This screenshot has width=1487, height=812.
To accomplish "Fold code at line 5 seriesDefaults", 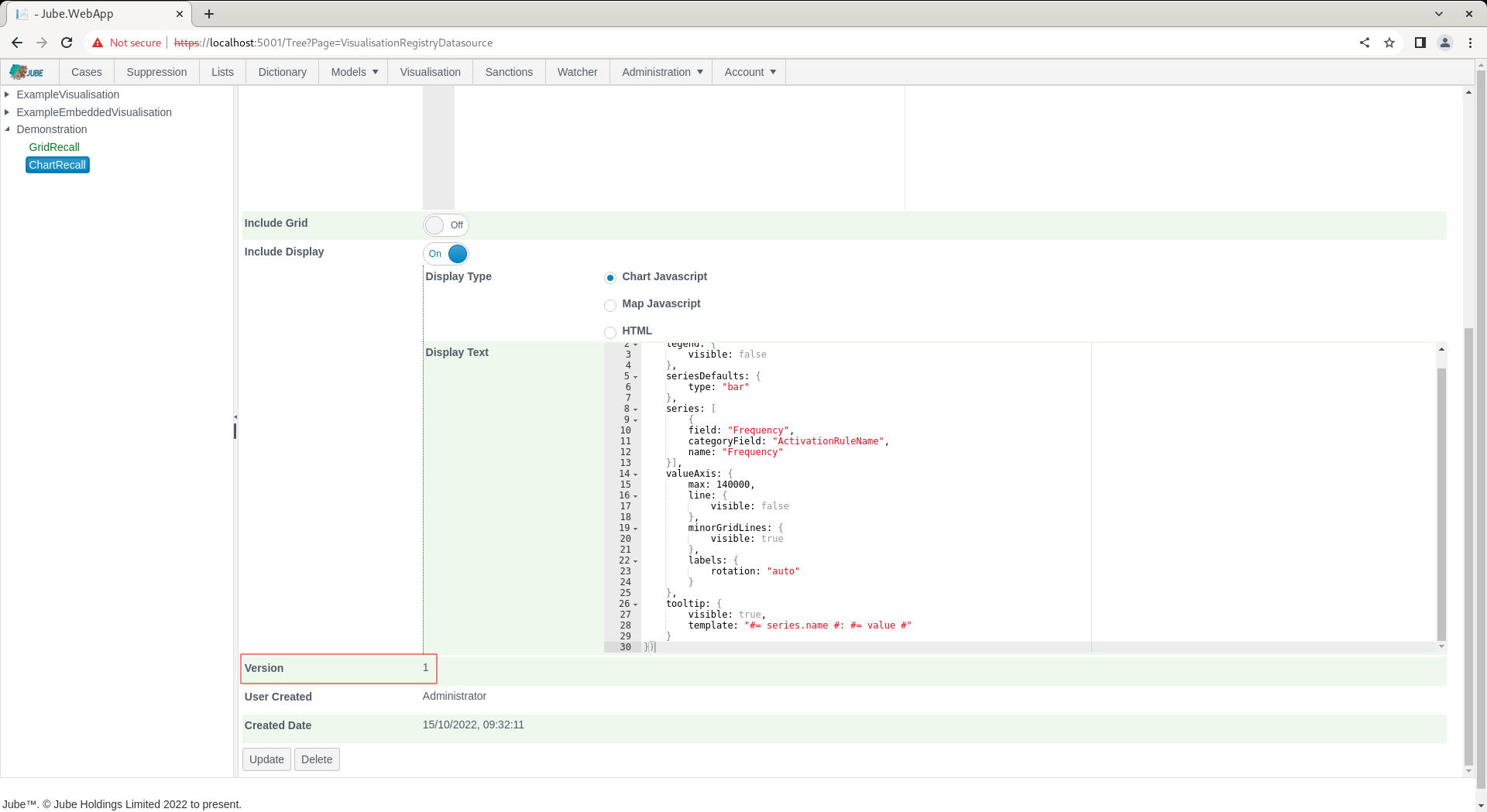I will click(x=636, y=377).
